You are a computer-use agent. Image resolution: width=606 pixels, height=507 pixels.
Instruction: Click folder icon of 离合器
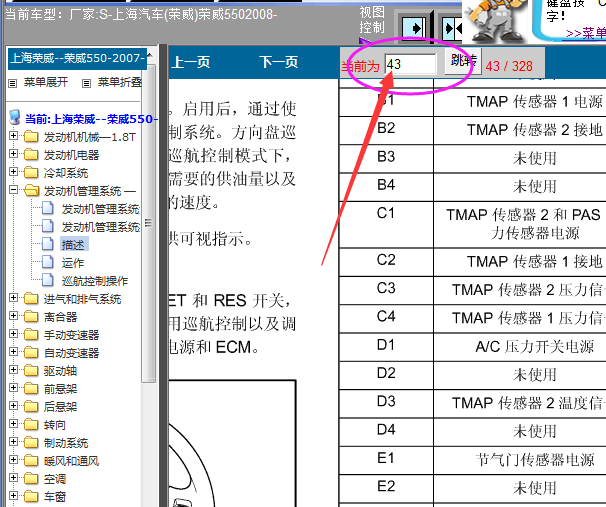click(x=31, y=316)
